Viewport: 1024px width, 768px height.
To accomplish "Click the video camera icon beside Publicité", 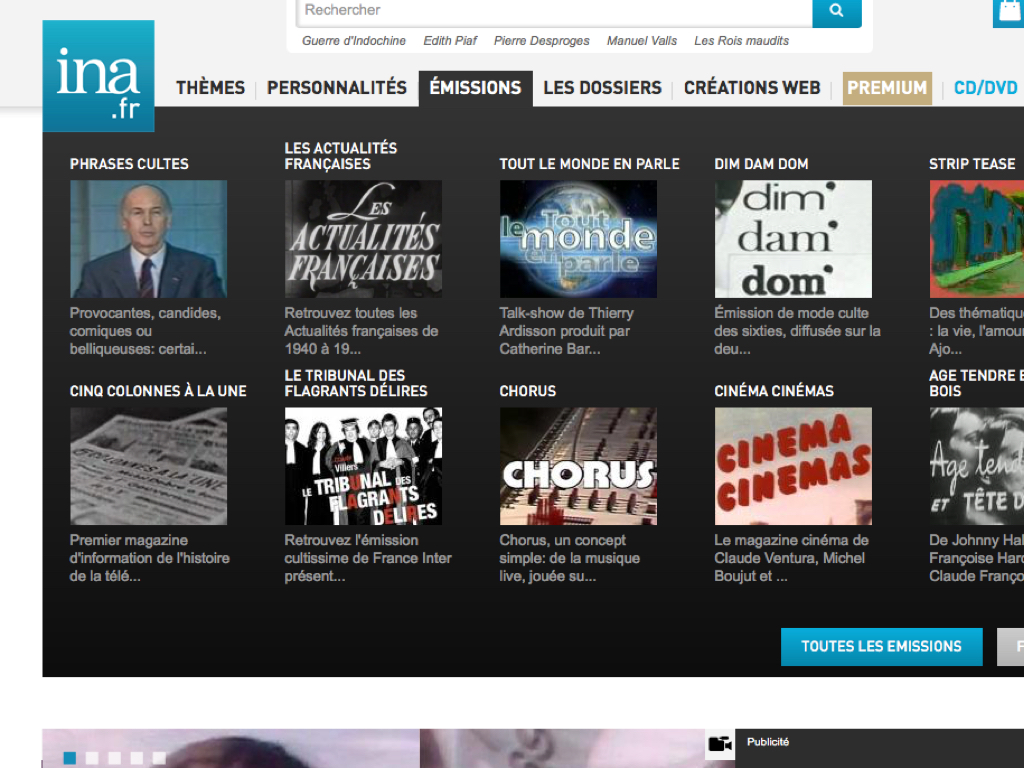I will (720, 743).
